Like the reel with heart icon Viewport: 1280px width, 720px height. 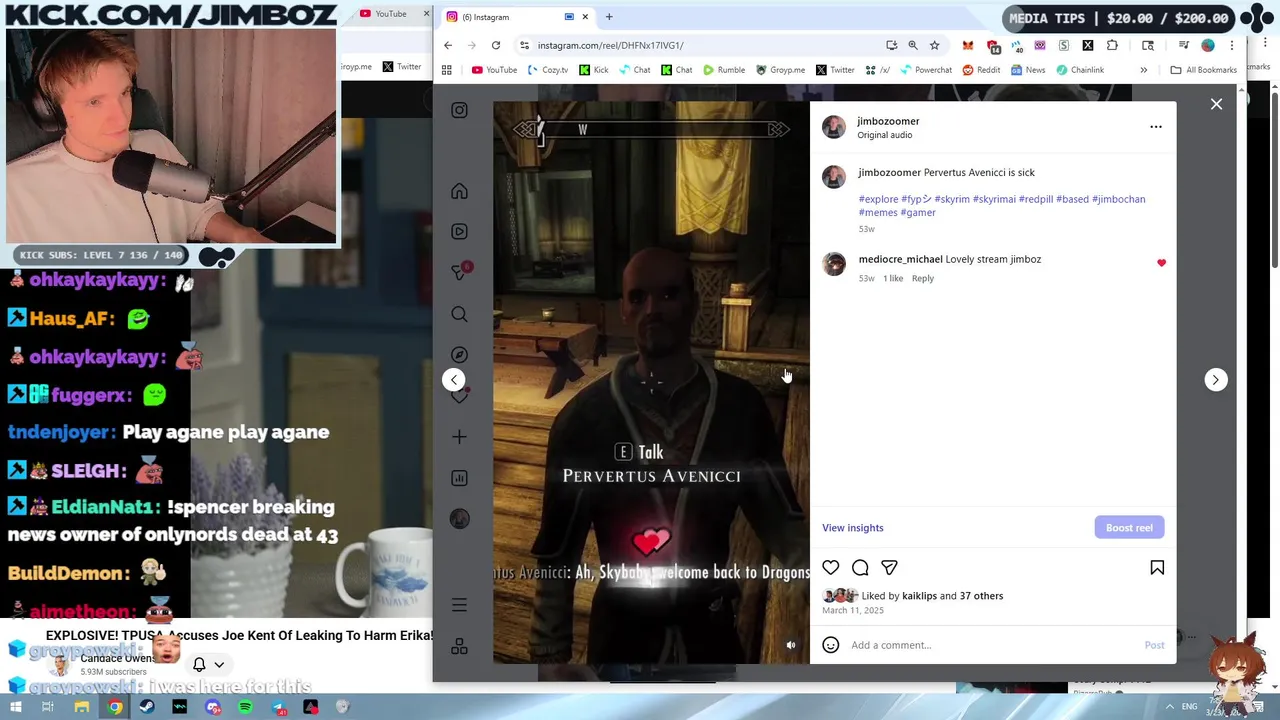831,568
